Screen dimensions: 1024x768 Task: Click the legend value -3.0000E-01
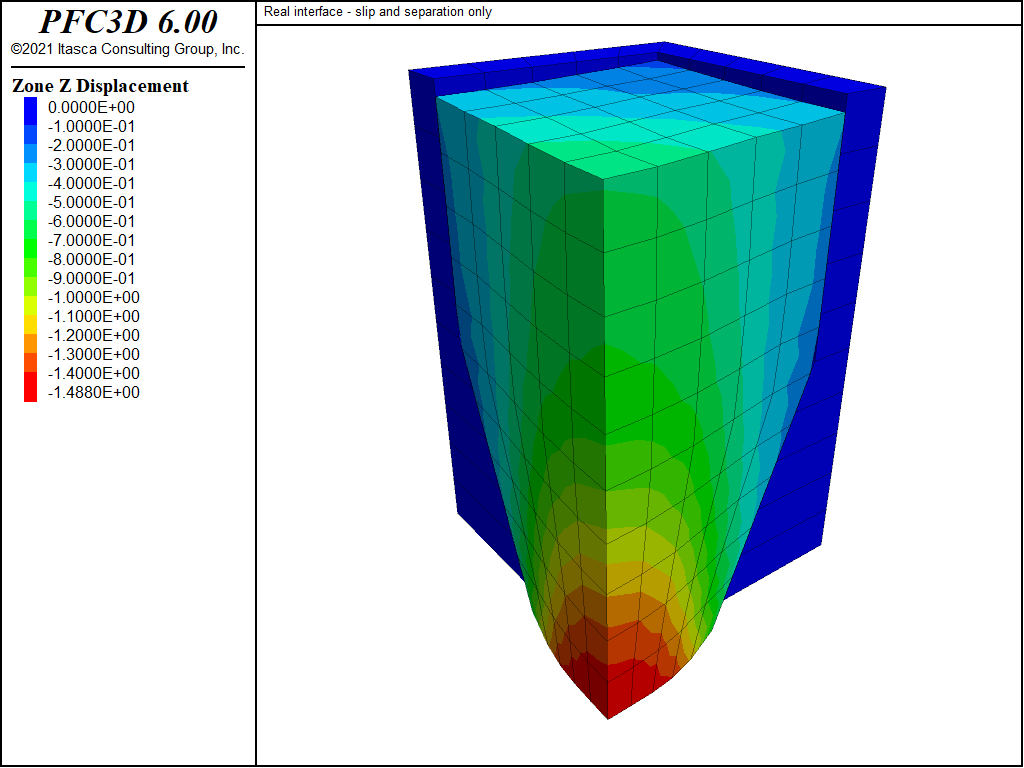[91, 165]
